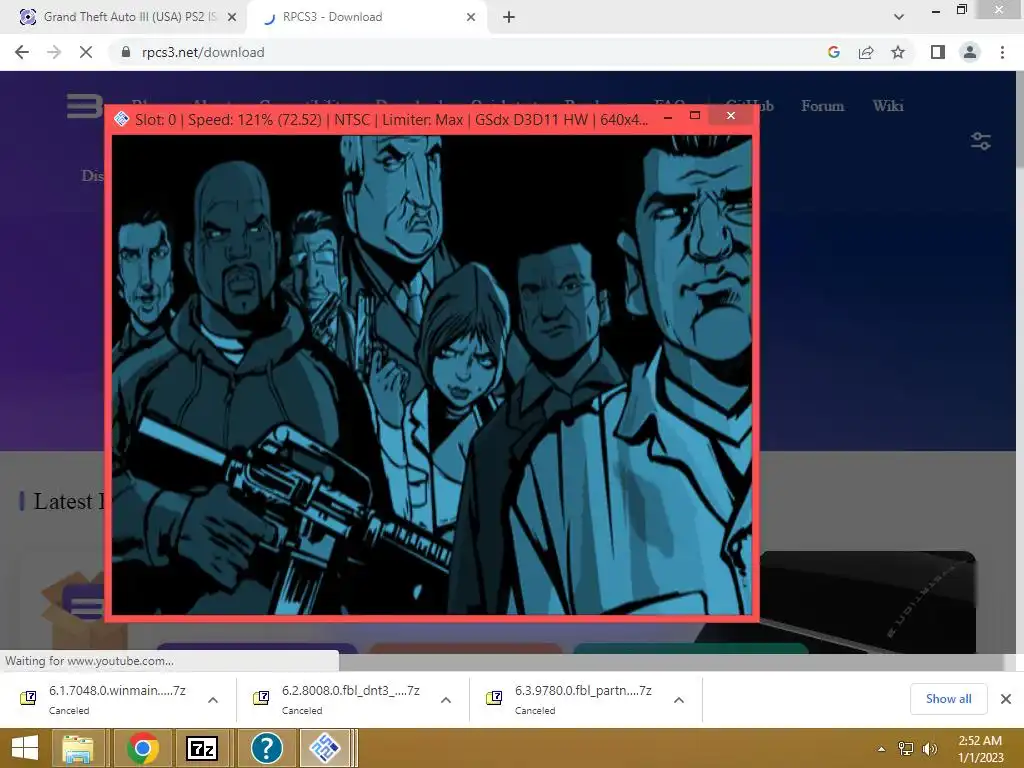Select the RPCS3 - Download browser tab
Image resolution: width=1024 pixels, height=768 pixels.
click(366, 17)
